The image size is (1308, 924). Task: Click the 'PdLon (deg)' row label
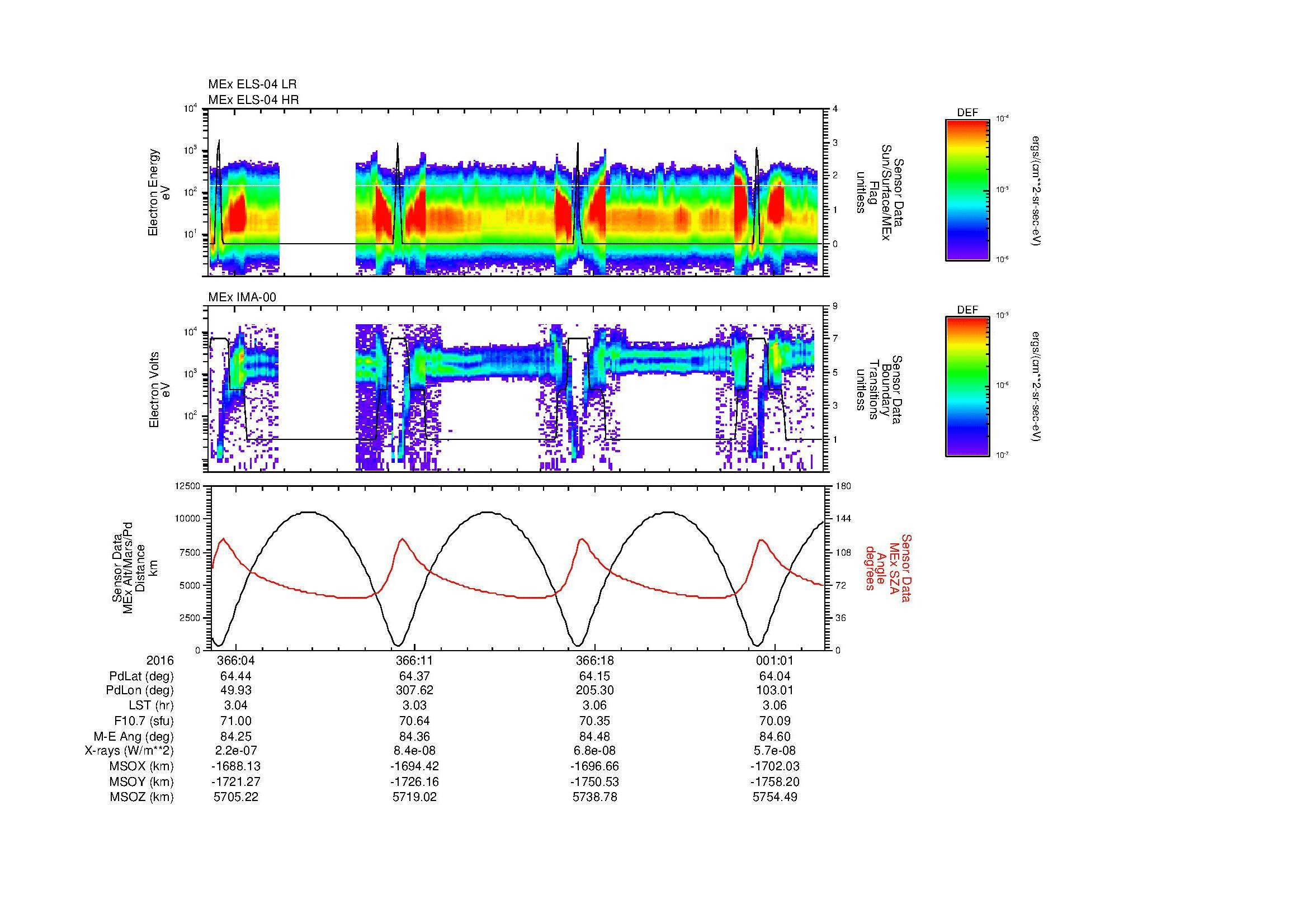click(141, 690)
